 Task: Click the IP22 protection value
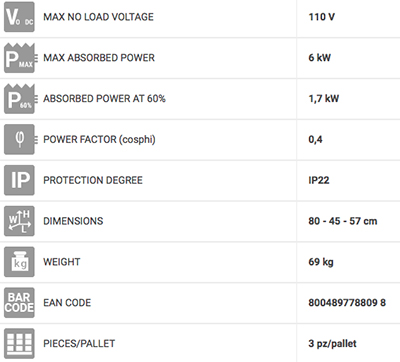[x=319, y=180]
